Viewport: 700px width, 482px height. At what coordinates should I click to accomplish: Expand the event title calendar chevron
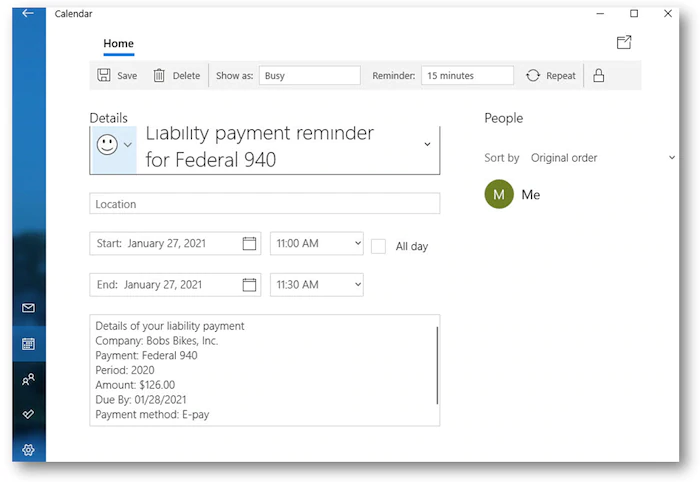tap(427, 144)
